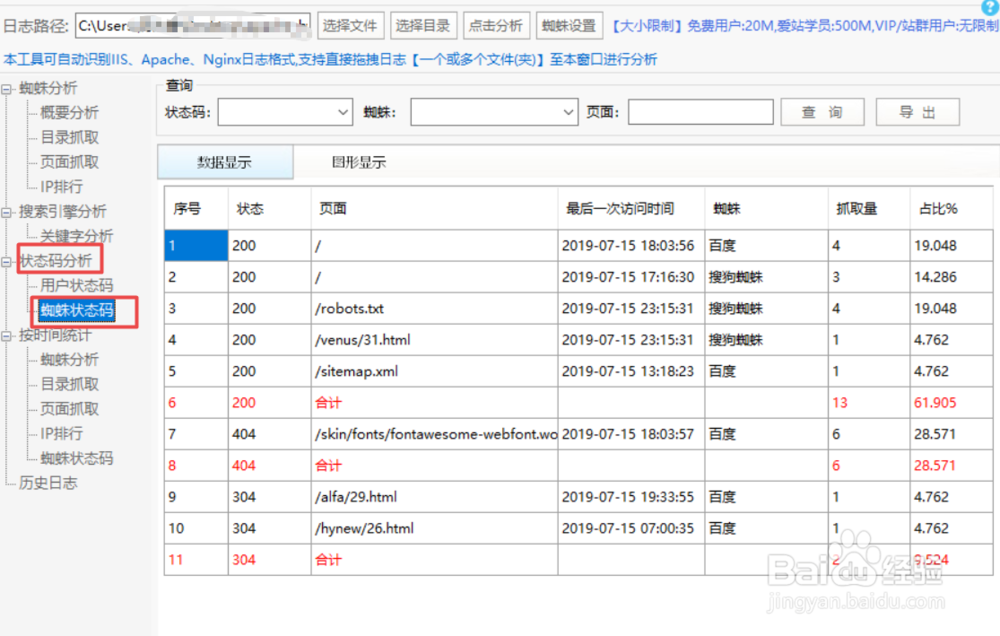The width and height of the screenshot is (1000, 636).
Task: Collapse the 状态码分析 tree node
Action: coord(6,262)
